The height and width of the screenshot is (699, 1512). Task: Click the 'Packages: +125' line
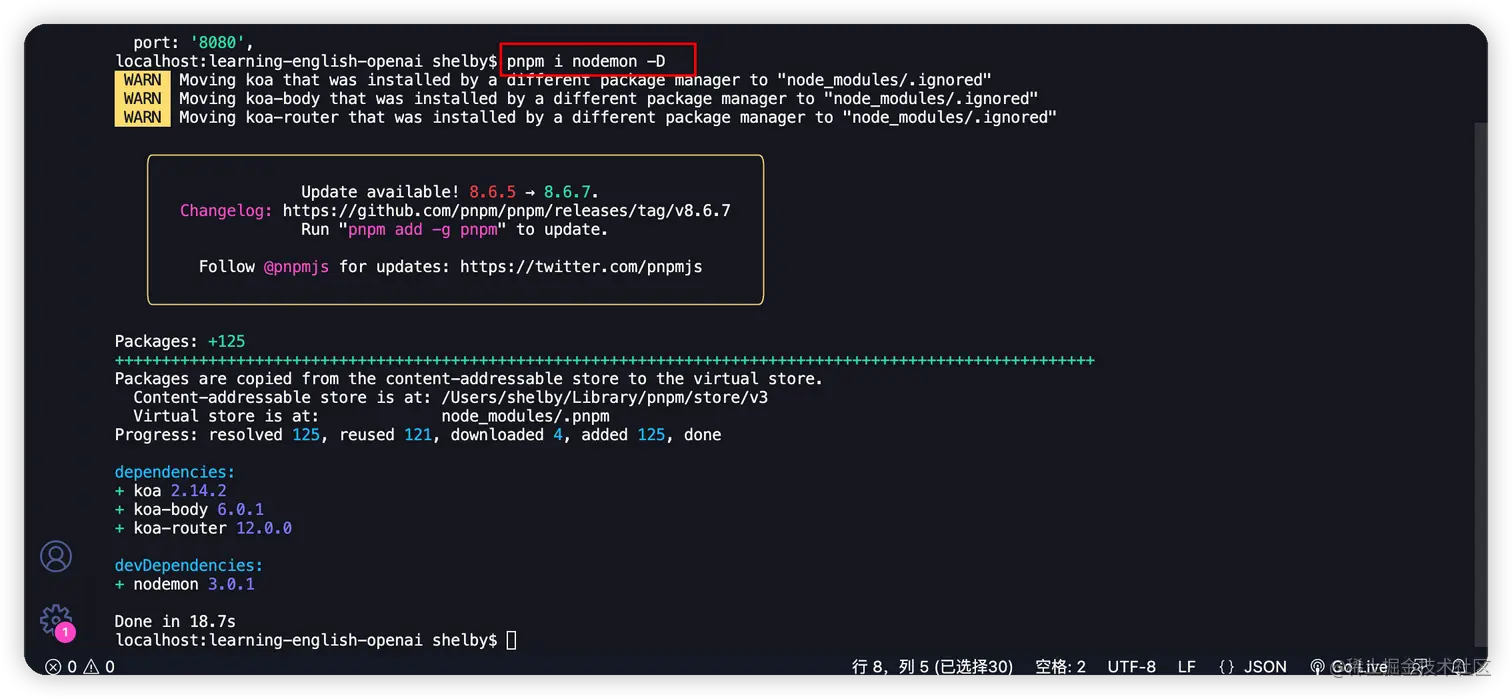tap(180, 341)
